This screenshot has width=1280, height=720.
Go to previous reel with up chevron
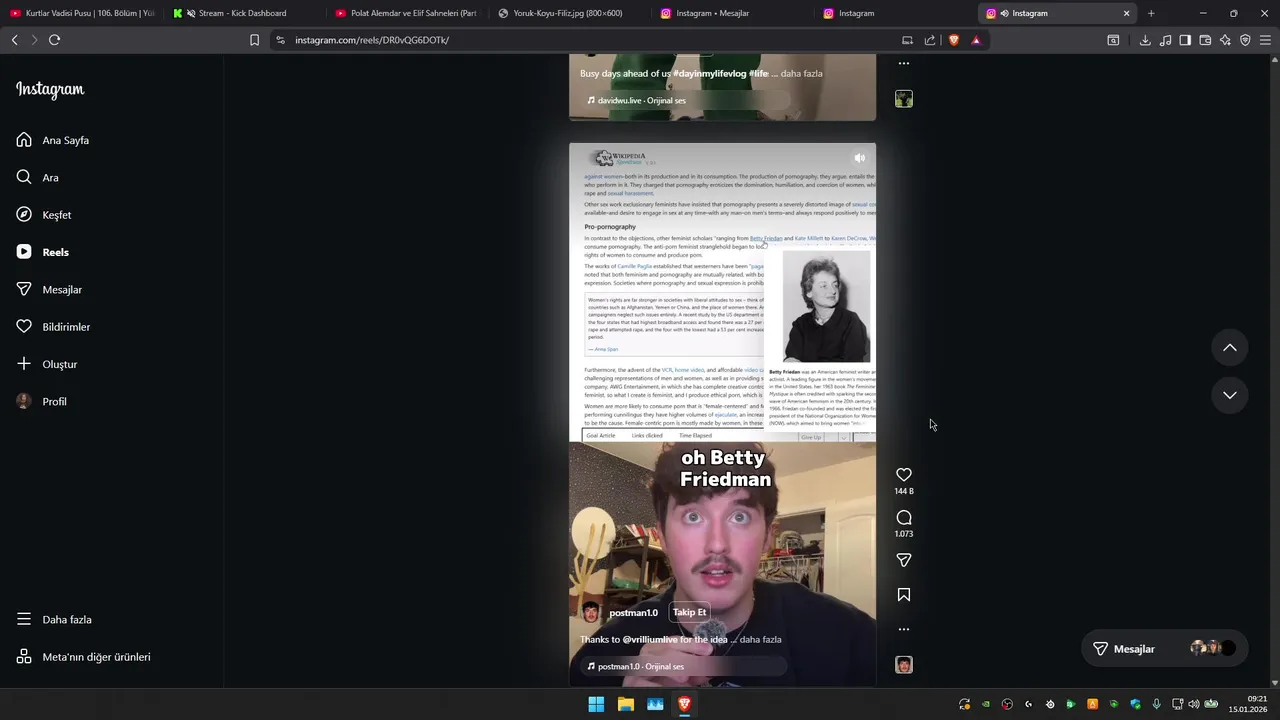pos(1230,348)
